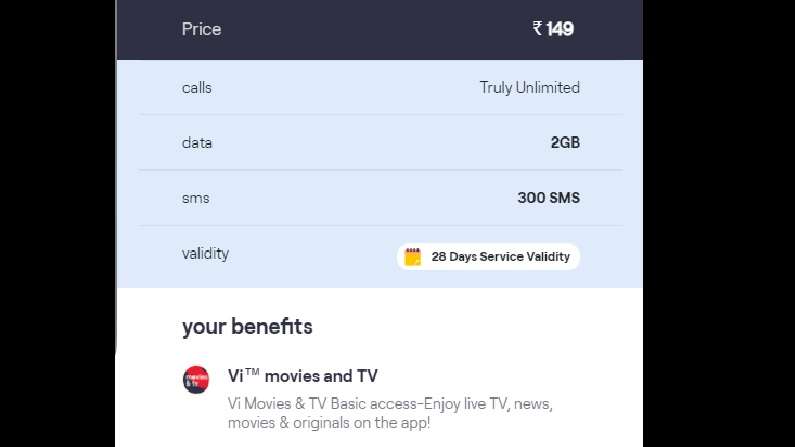Click the 28 Days text in validity badge
Viewport: 795px width, 447px height.
click(454, 257)
